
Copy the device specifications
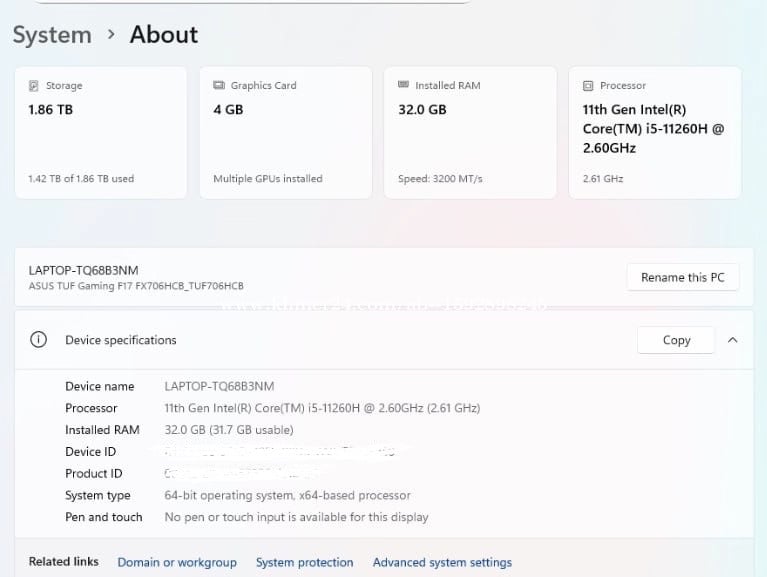pos(676,340)
